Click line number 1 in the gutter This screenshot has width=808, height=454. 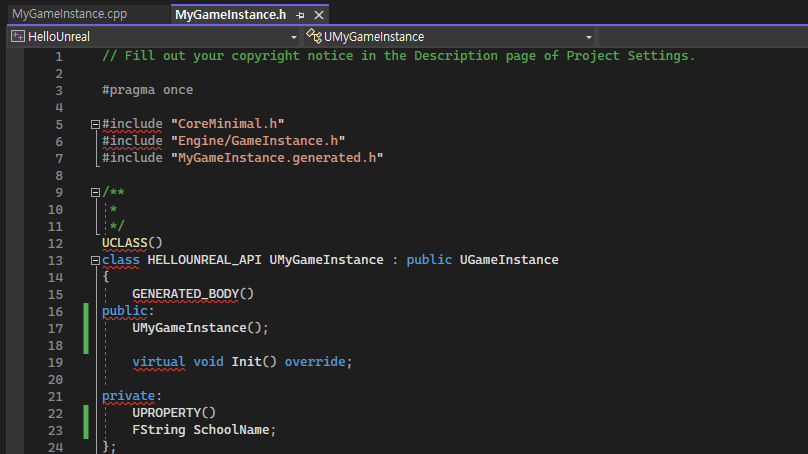(59, 57)
